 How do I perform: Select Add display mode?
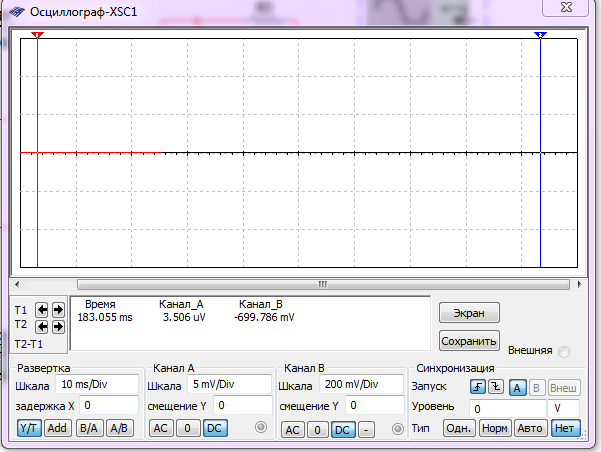click(x=57, y=428)
